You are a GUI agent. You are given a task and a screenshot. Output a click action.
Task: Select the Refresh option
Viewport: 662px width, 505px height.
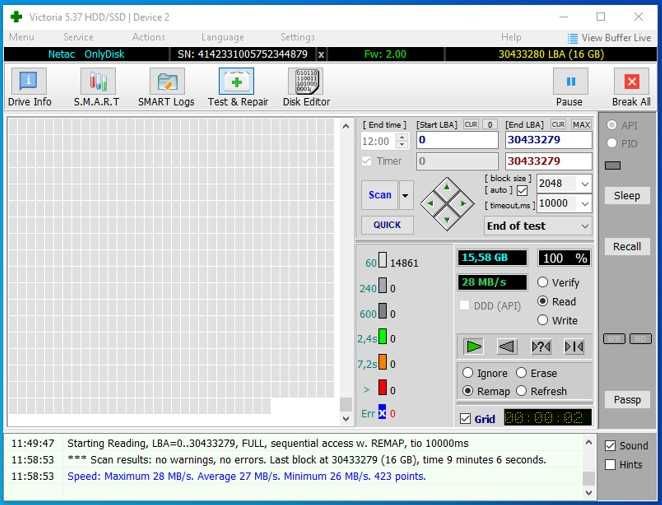pyautogui.click(x=521, y=391)
